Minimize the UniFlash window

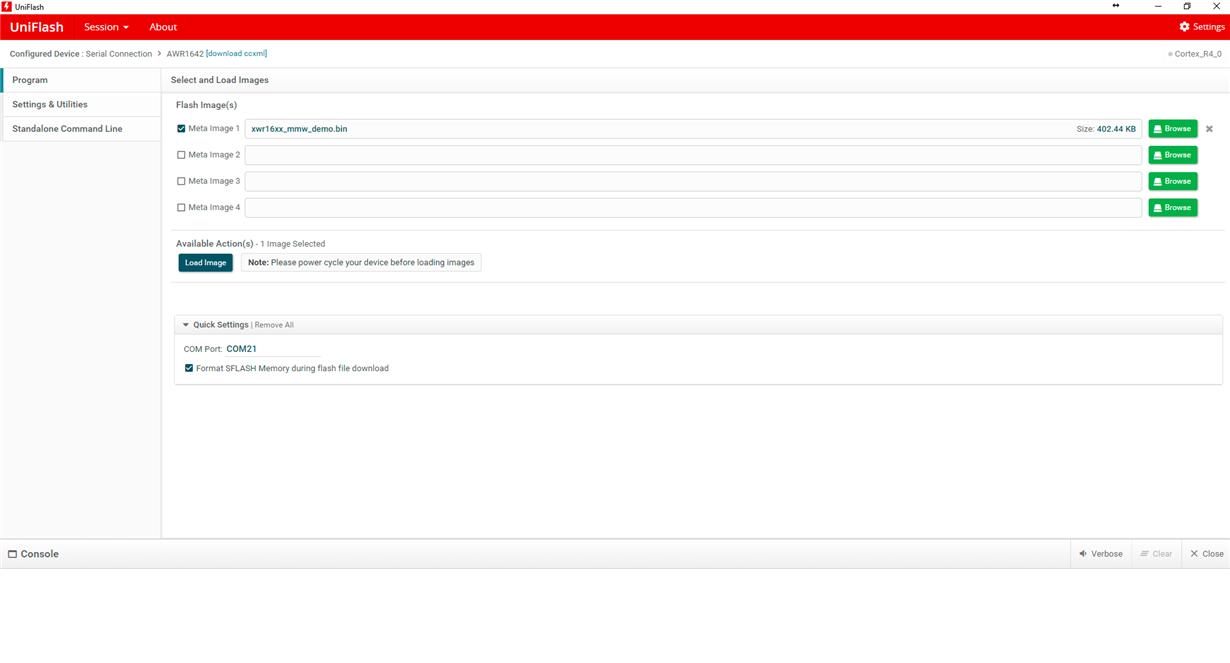pyautogui.click(x=1158, y=6)
